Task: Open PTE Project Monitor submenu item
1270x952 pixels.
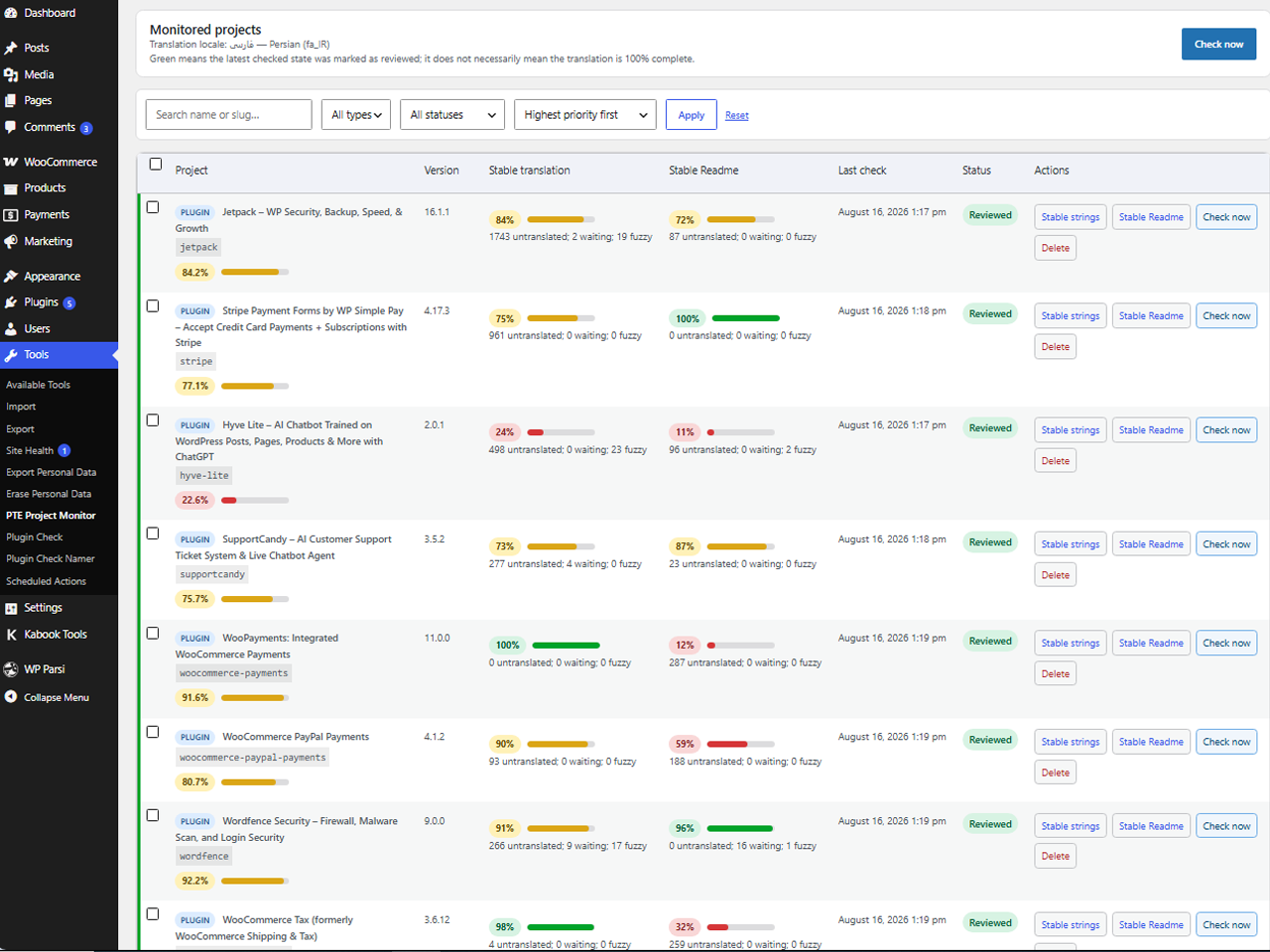Action: coord(51,516)
